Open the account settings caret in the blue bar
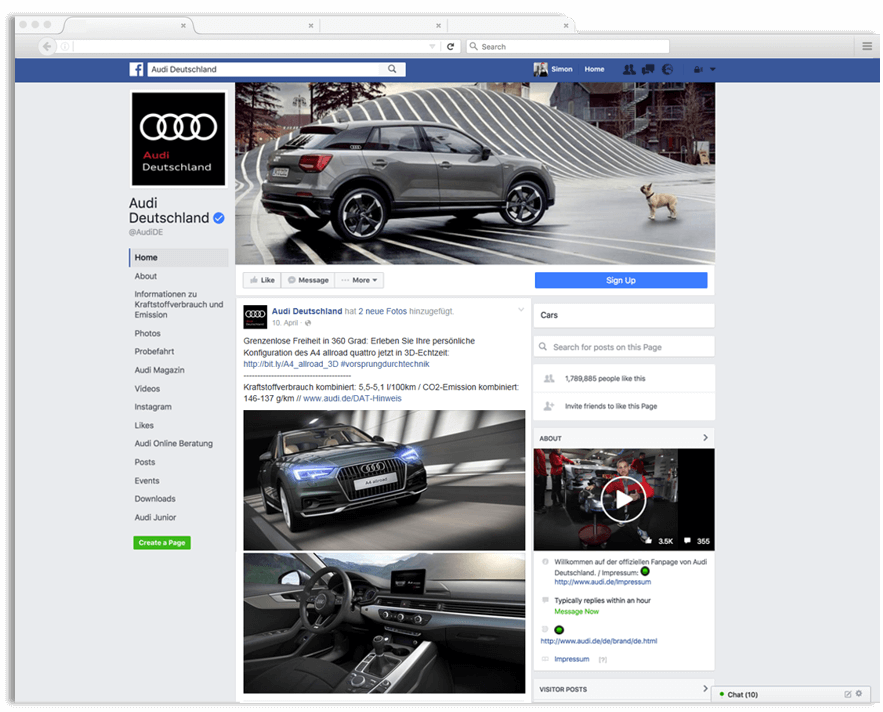883x712 pixels. 713,69
